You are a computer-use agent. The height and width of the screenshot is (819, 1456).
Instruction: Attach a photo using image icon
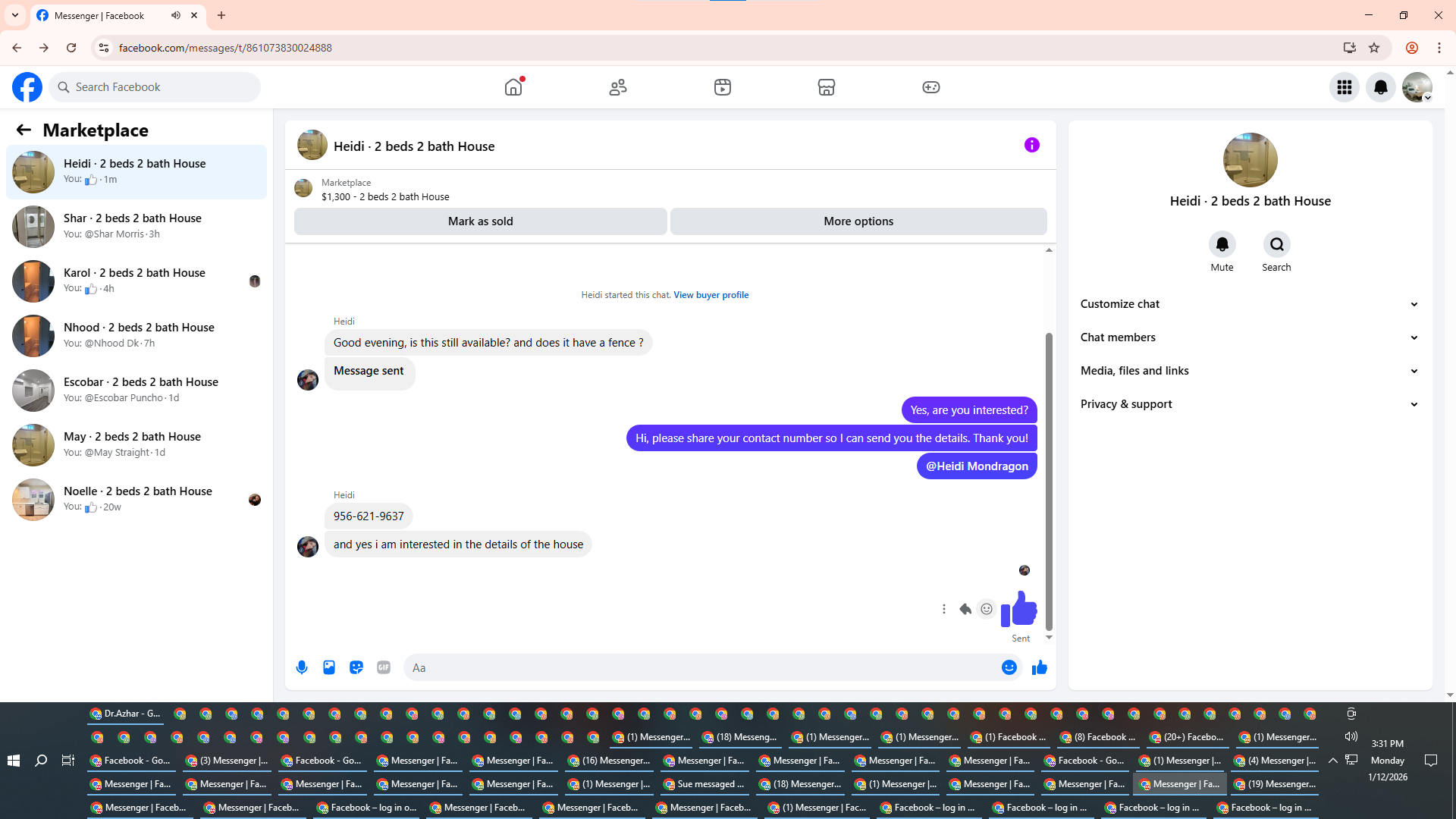pos(329,667)
